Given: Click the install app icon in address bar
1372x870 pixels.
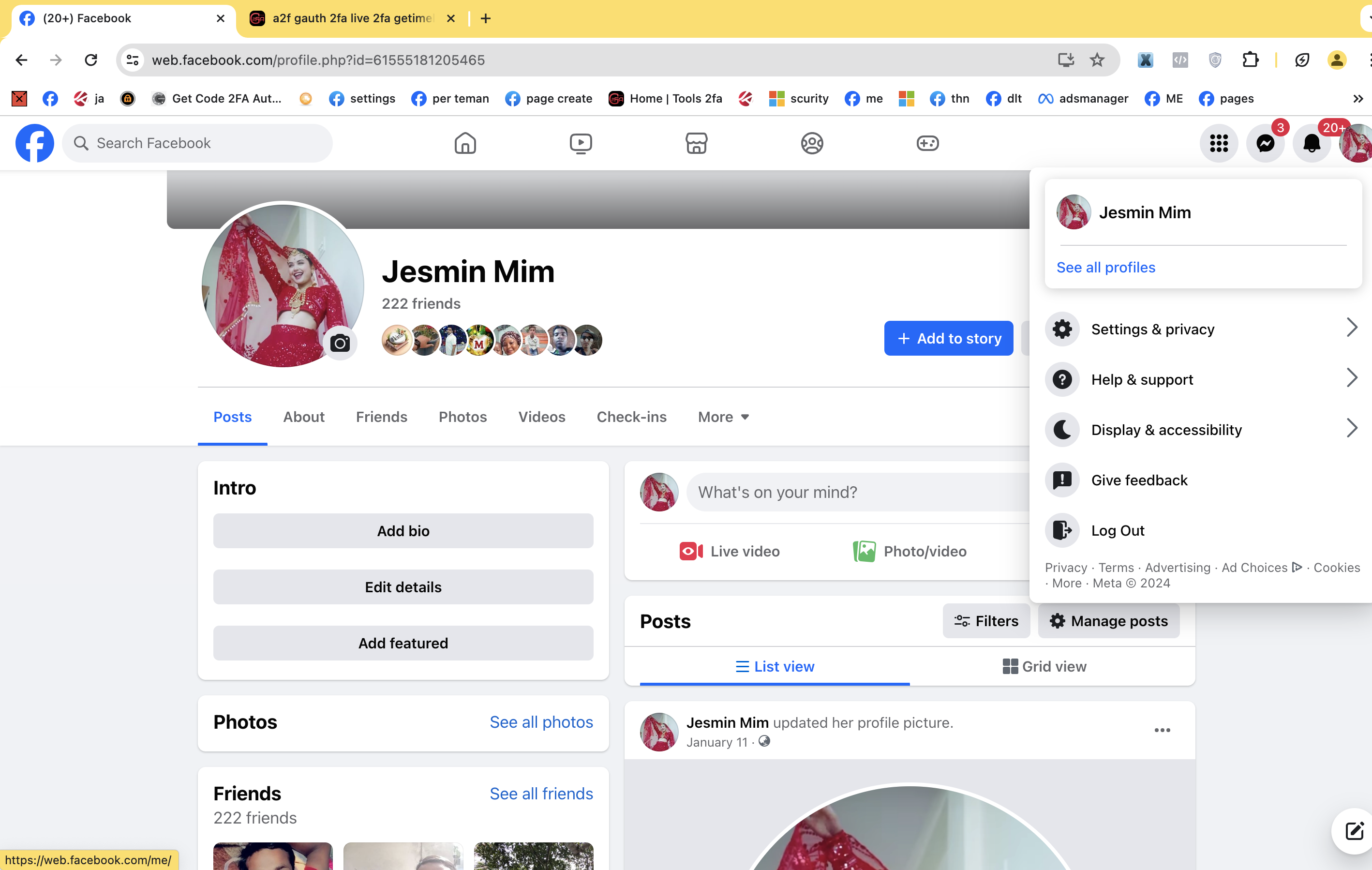Looking at the screenshot, I should (1065, 60).
